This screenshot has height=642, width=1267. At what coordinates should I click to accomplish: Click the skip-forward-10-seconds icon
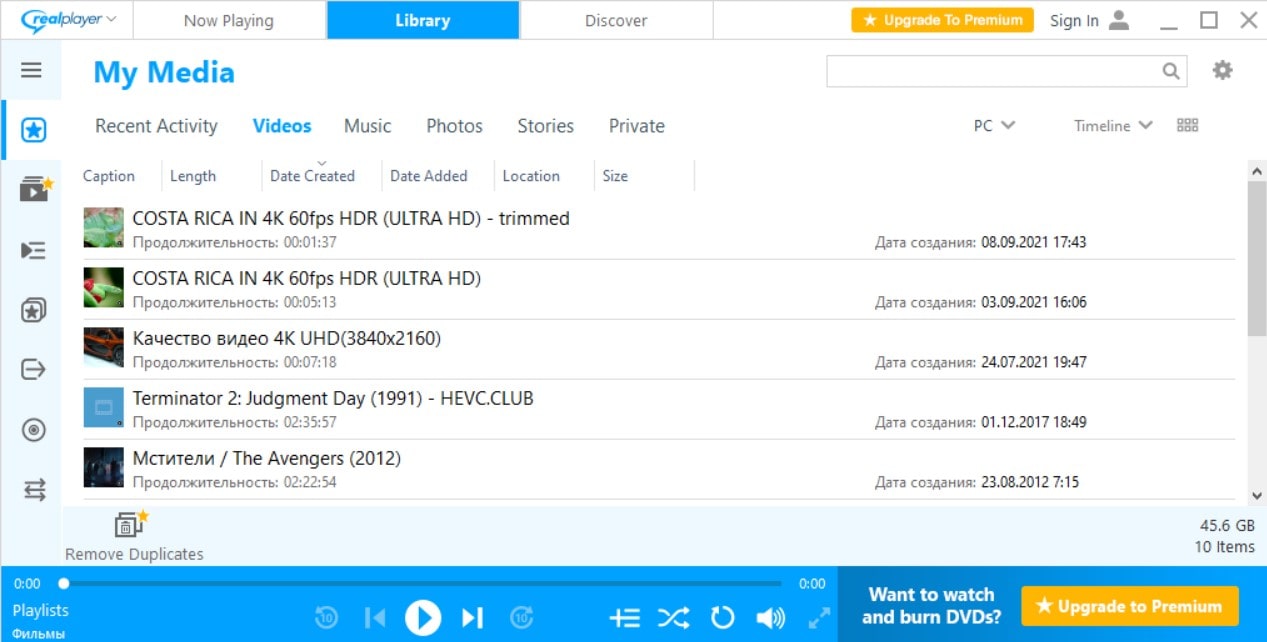[x=521, y=617]
